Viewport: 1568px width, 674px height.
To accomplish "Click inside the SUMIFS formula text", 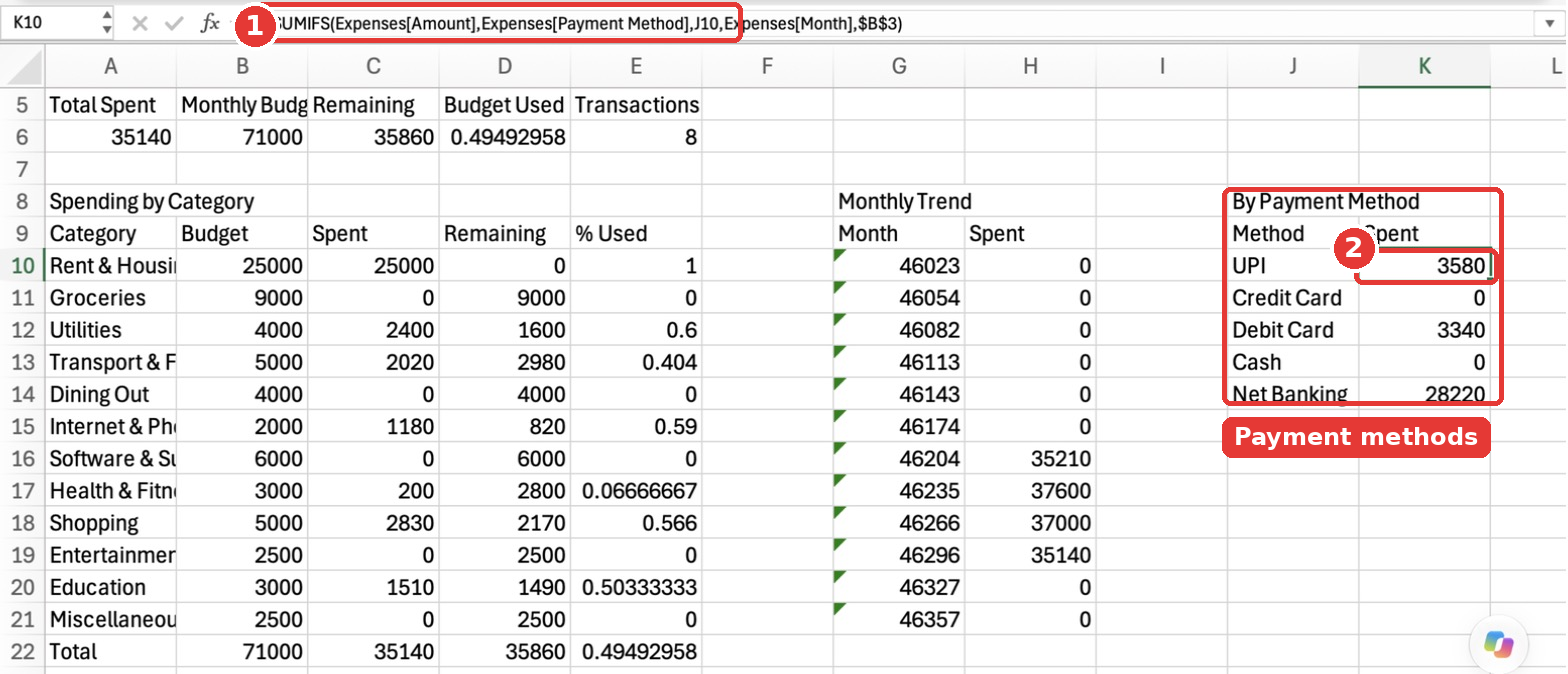I will (589, 24).
